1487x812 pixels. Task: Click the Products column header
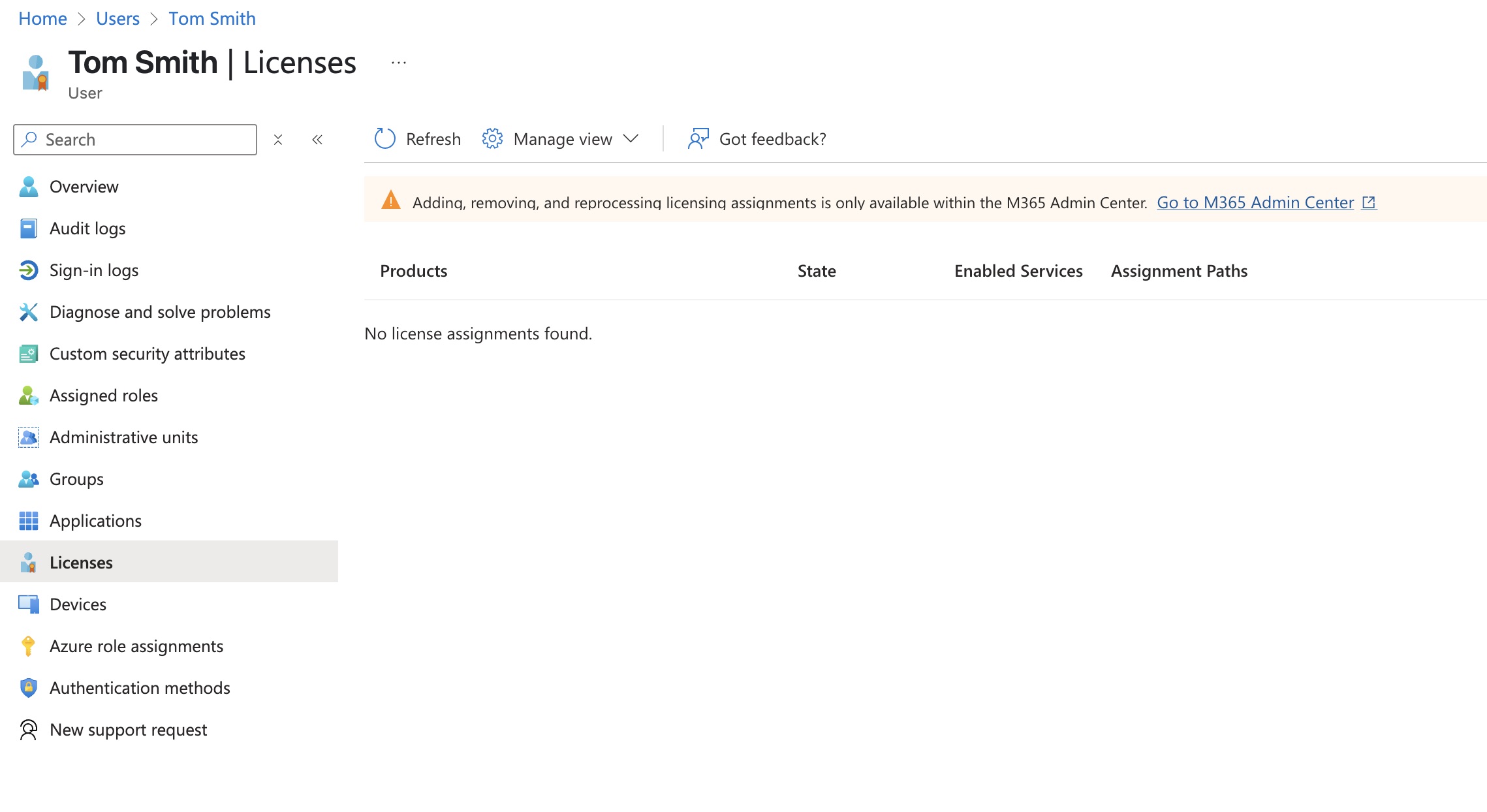[414, 271]
